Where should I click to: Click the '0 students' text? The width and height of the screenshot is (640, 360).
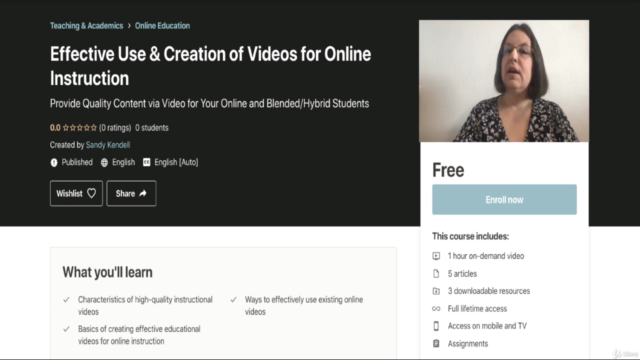(x=152, y=128)
